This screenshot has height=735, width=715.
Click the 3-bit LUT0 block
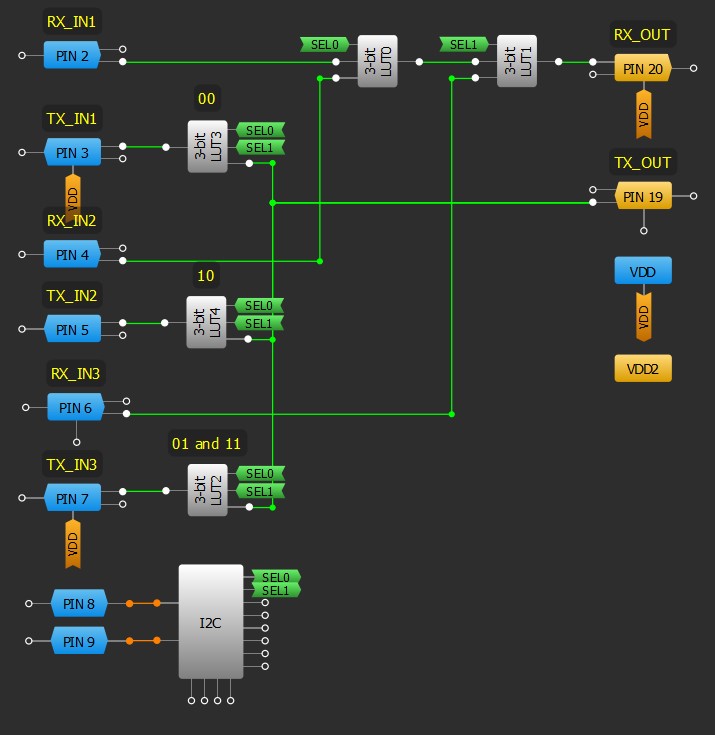click(377, 62)
